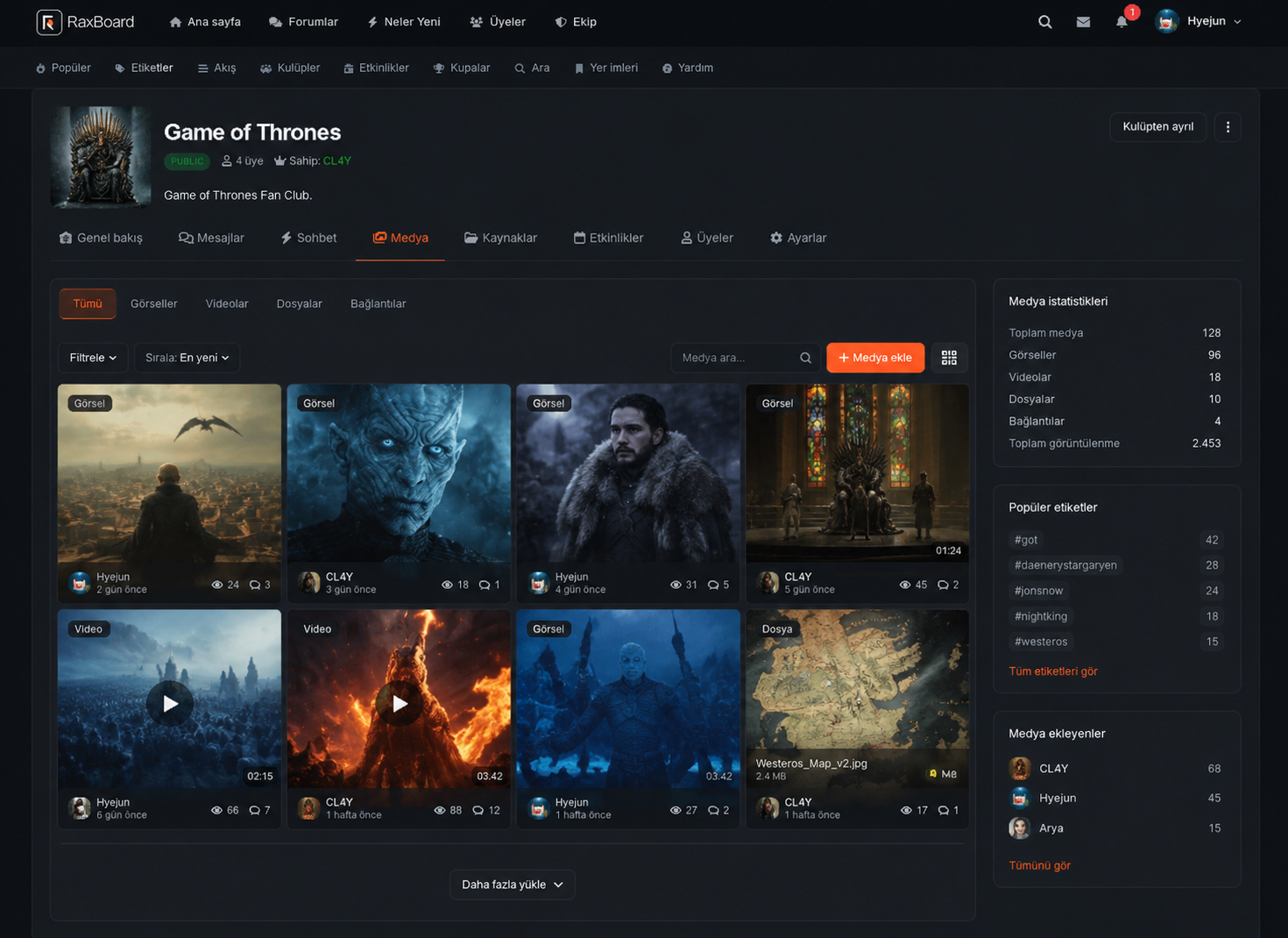This screenshot has width=1288, height=938.
Task: Open the inbox envelope icon
Action: click(x=1083, y=22)
